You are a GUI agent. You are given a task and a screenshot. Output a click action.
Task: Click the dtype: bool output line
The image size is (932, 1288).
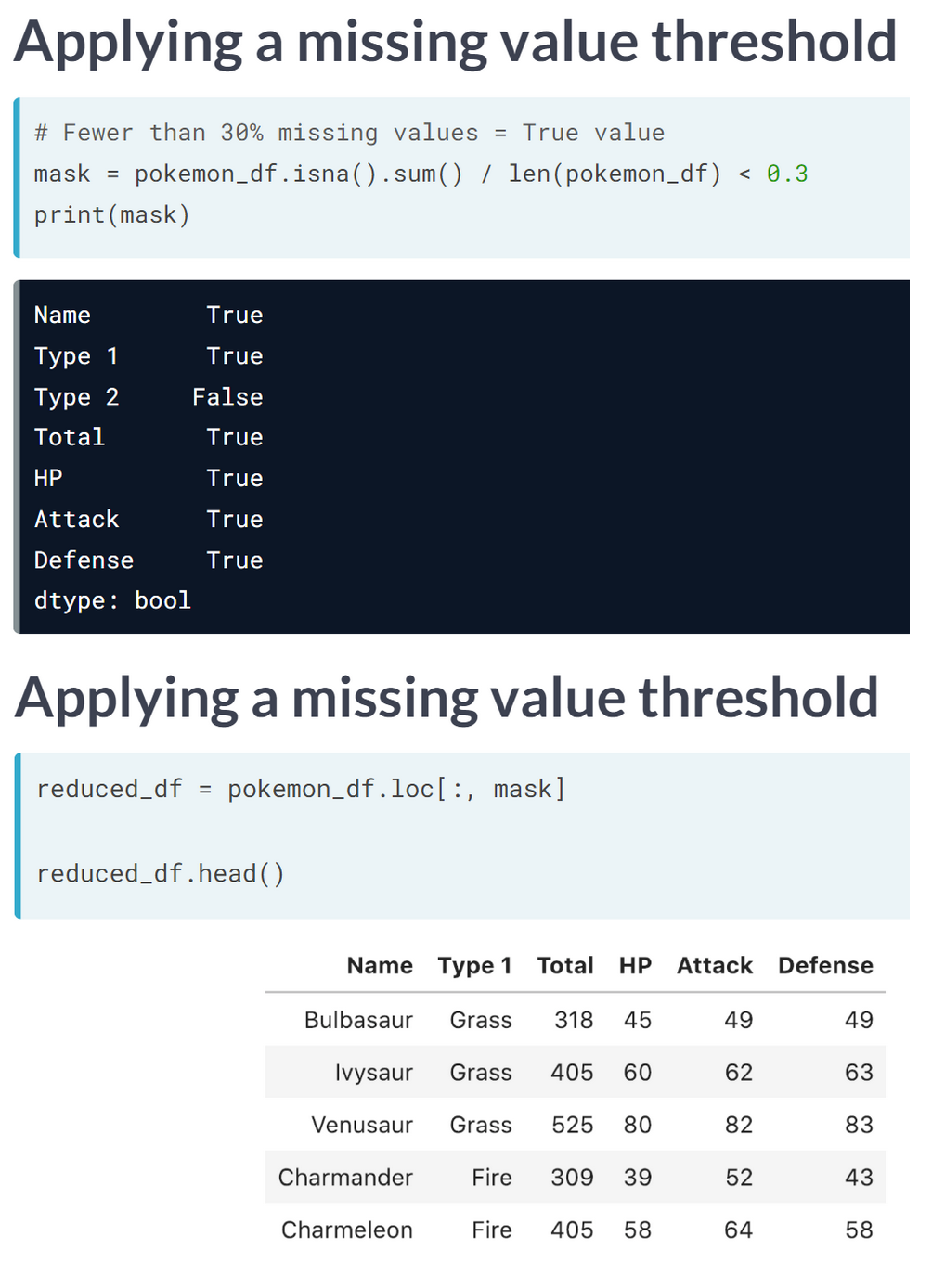(112, 600)
